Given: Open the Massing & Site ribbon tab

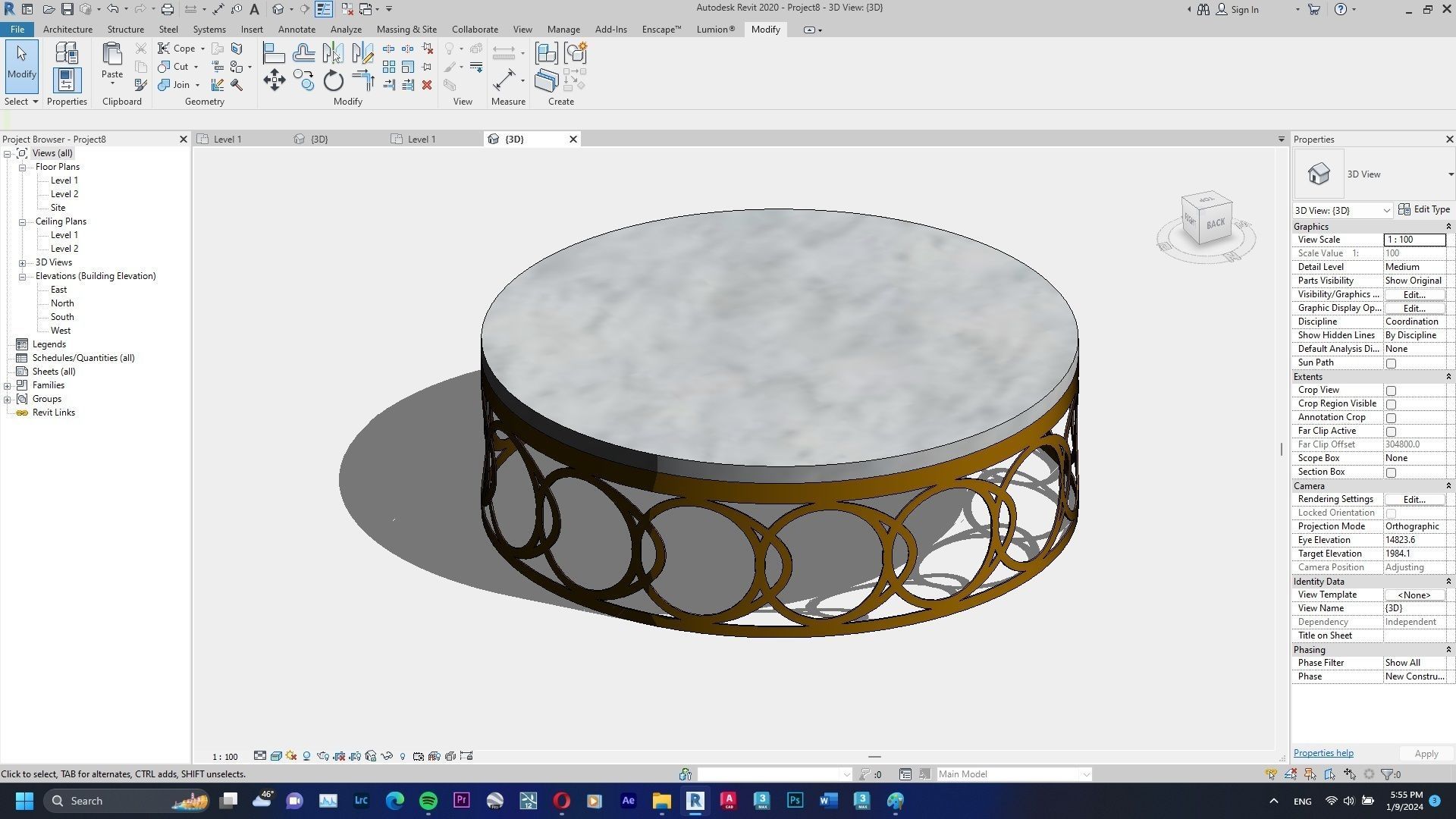Looking at the screenshot, I should 406,30.
